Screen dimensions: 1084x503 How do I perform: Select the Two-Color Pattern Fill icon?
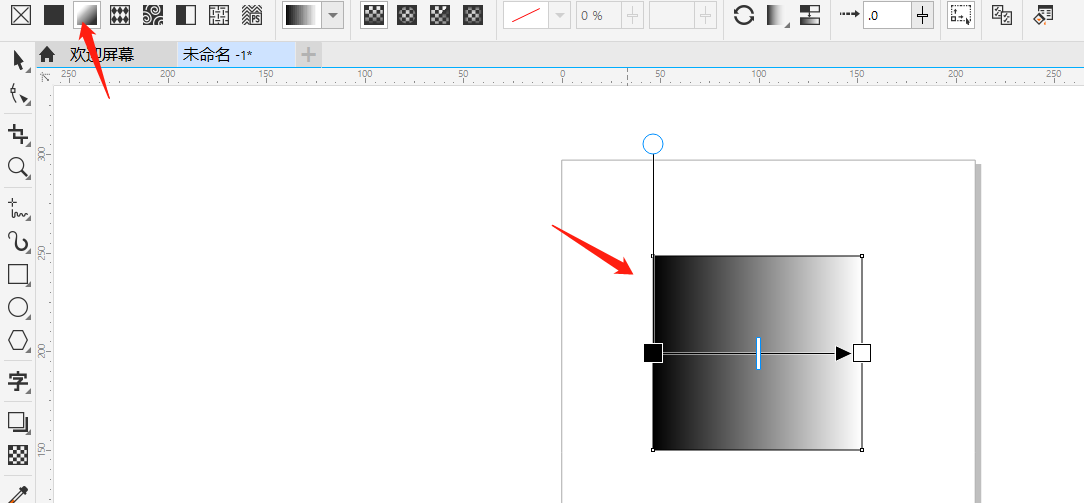[x=186, y=15]
